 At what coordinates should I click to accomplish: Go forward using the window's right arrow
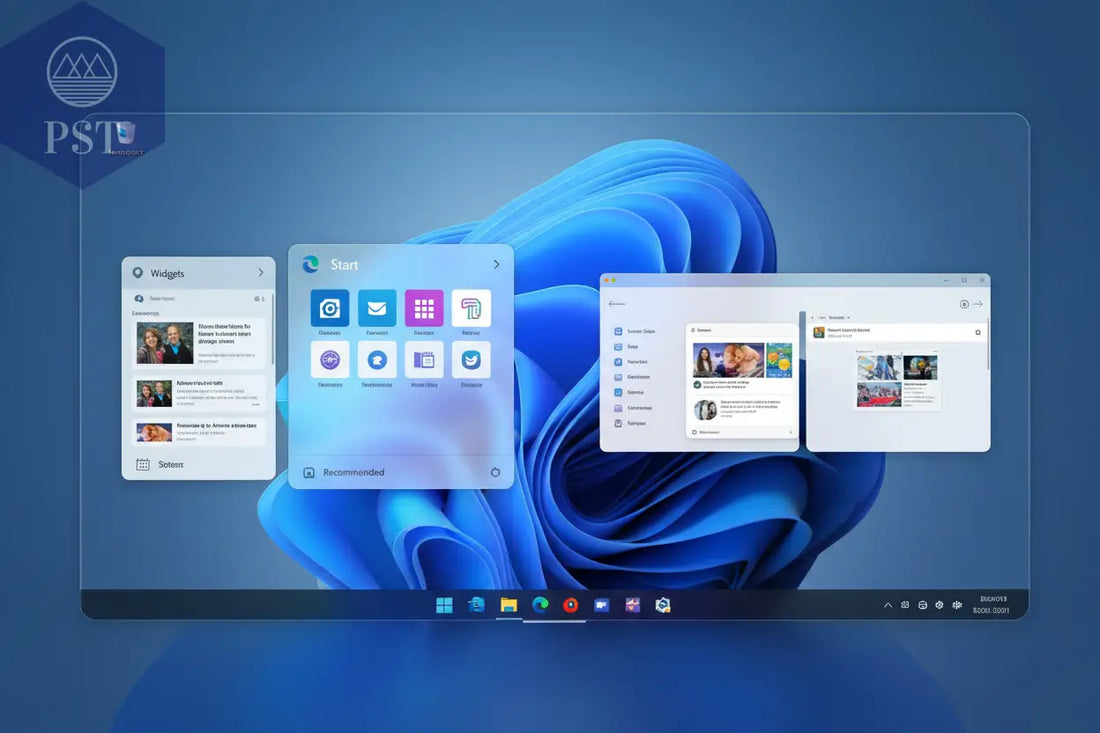point(978,304)
